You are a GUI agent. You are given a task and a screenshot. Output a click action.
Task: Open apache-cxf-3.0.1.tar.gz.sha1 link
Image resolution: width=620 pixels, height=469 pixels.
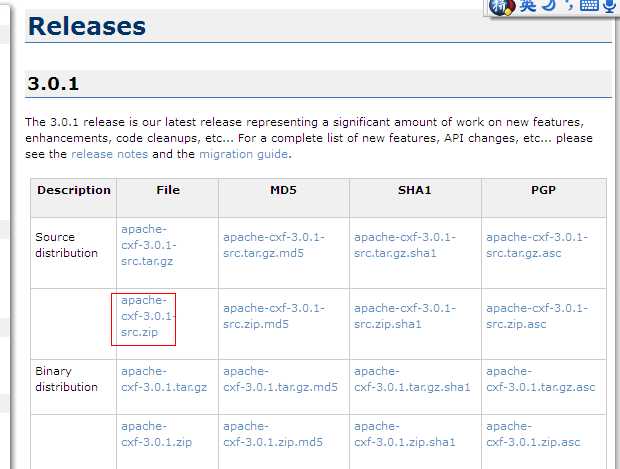(x=412, y=379)
